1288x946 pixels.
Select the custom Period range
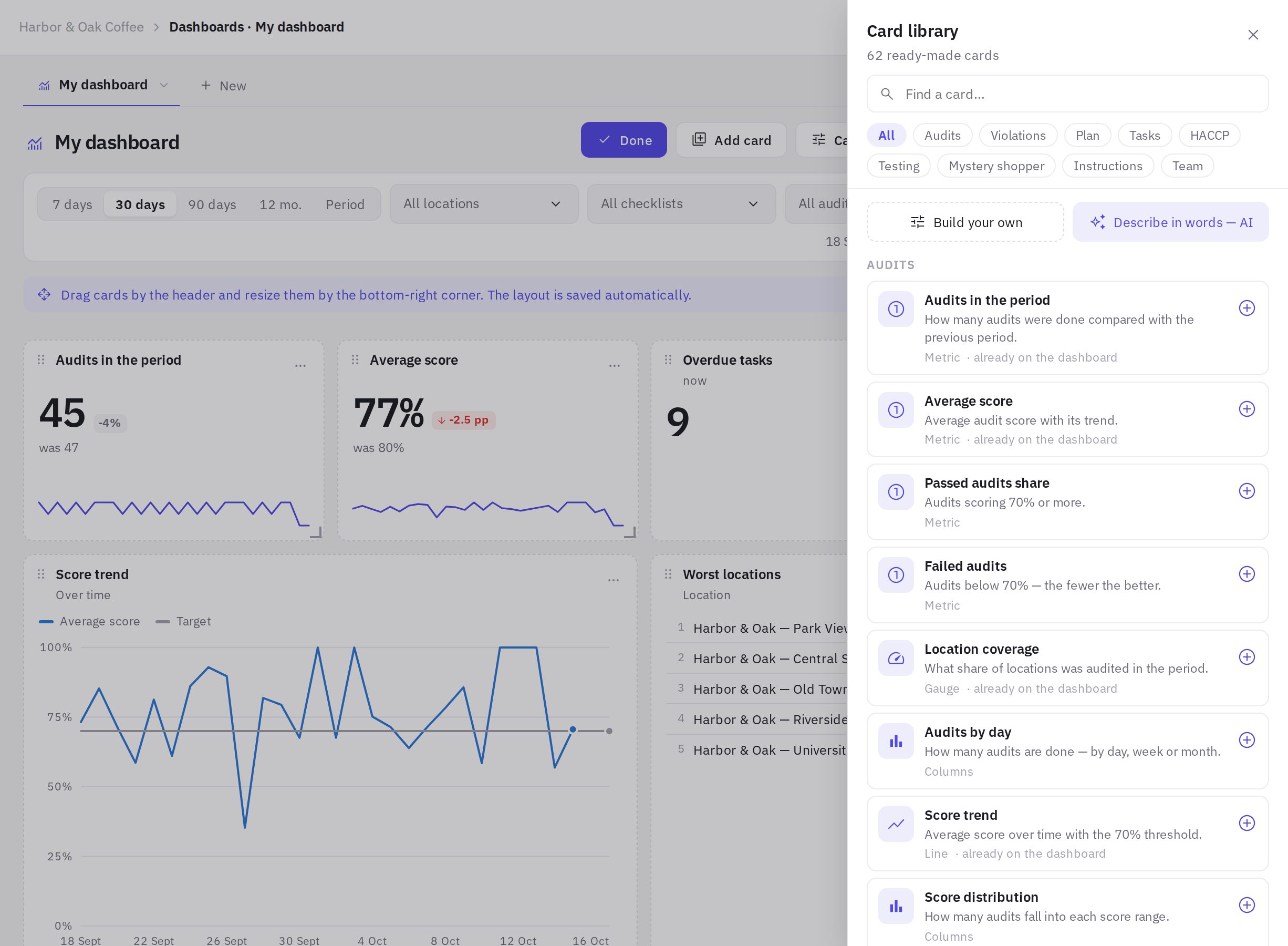click(345, 204)
